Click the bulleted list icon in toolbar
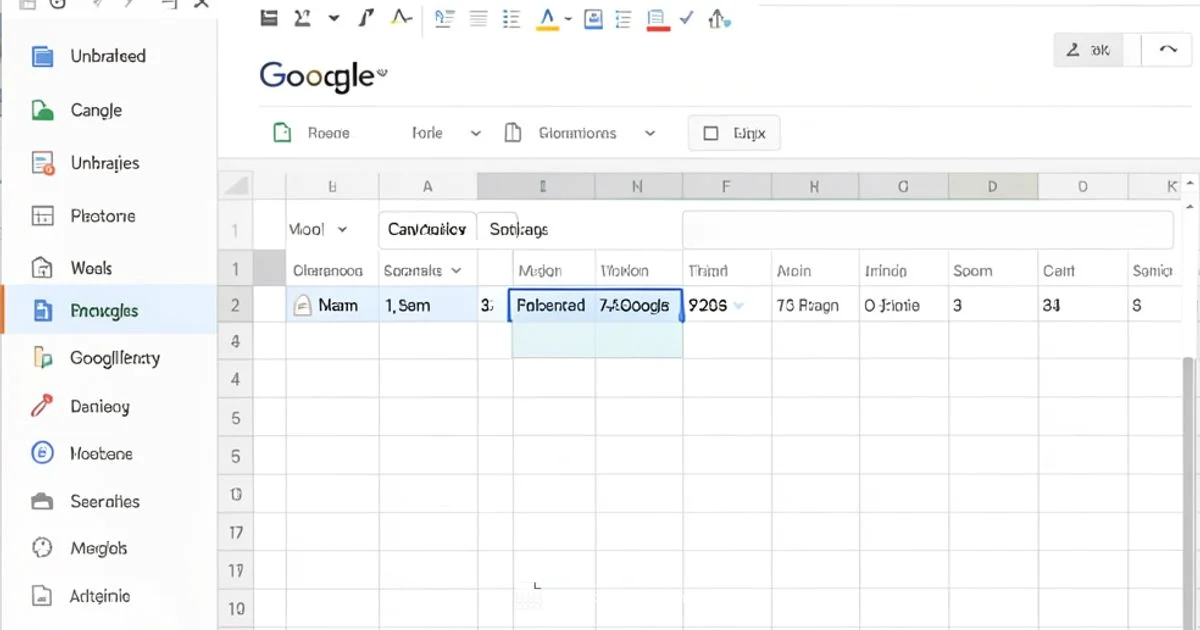Viewport: 1200px width, 630px height. click(x=512, y=19)
